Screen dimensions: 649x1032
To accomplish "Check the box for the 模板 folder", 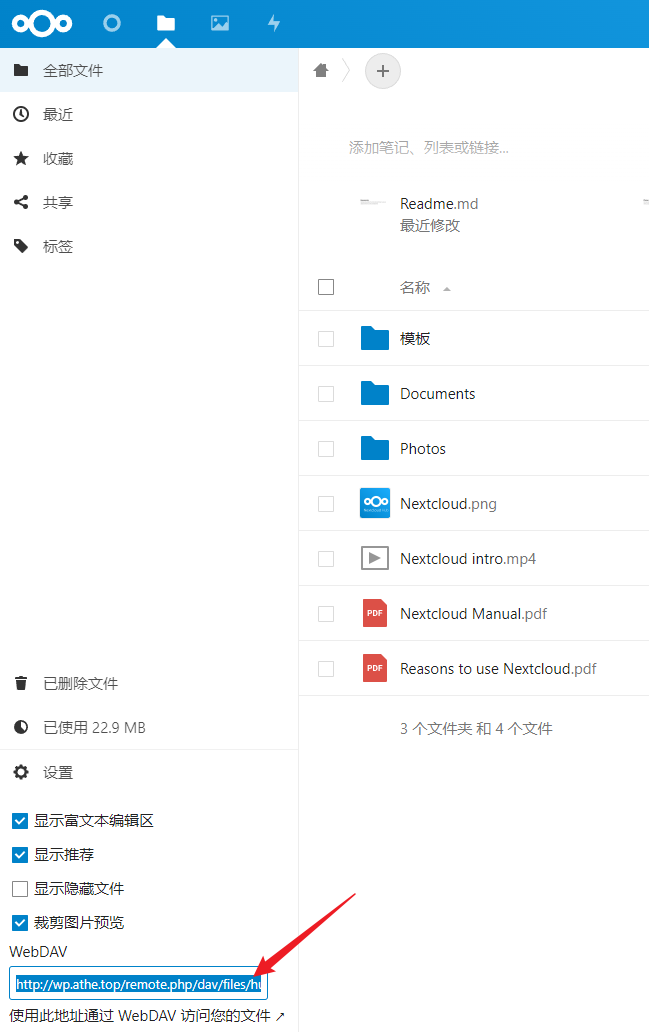I will (x=326, y=338).
